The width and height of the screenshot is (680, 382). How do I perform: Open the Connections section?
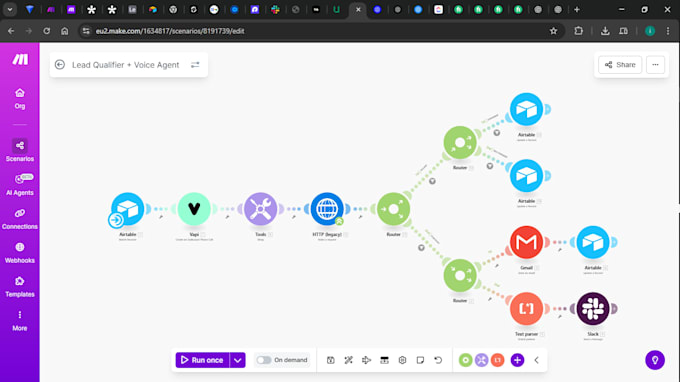coord(20,218)
